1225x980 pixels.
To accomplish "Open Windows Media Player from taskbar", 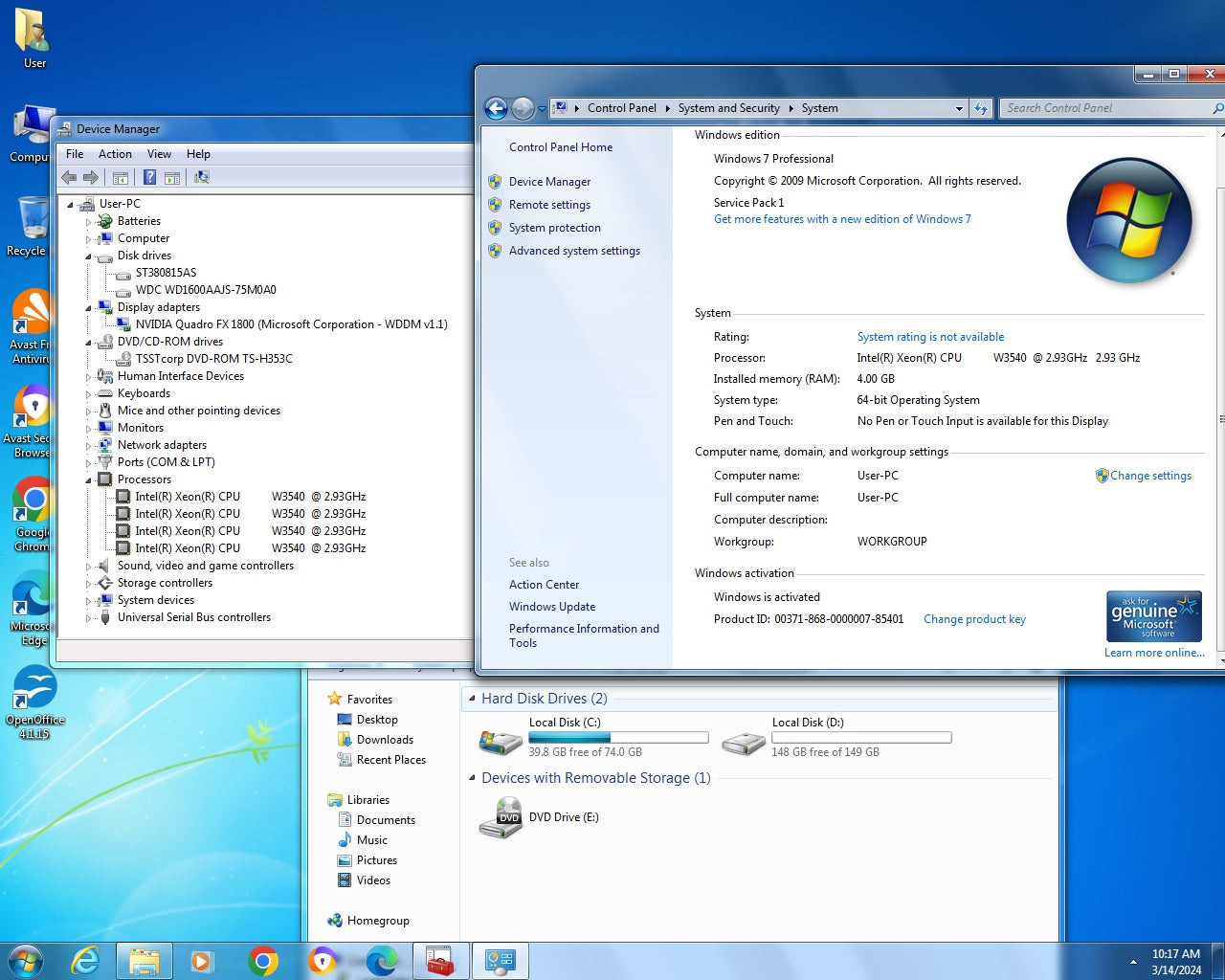I will click(x=203, y=960).
